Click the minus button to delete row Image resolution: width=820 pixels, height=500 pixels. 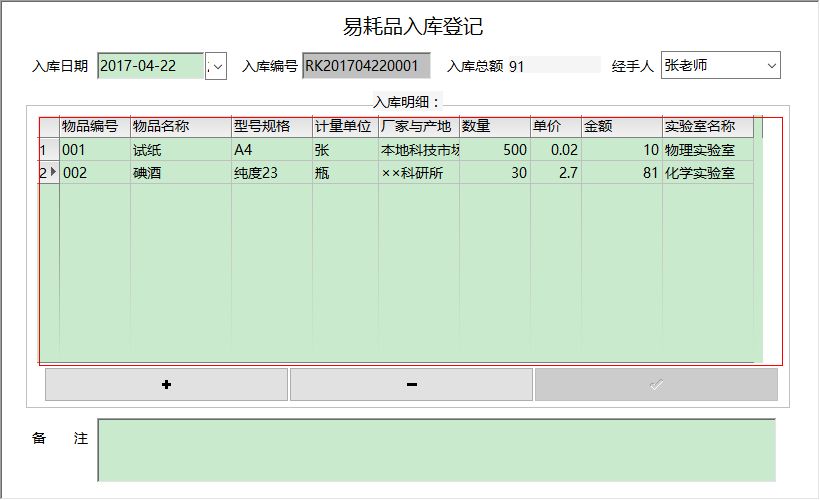[411, 385]
